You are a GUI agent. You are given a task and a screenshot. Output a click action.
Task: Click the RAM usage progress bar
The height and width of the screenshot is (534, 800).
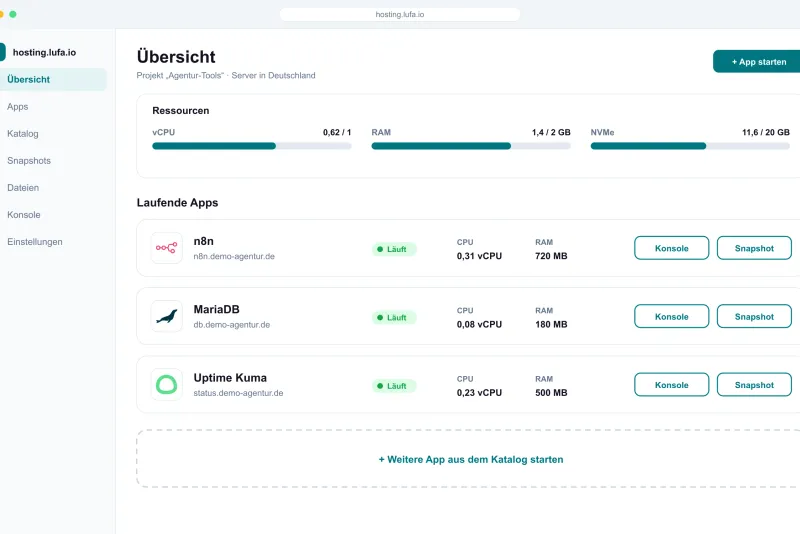coord(471,146)
